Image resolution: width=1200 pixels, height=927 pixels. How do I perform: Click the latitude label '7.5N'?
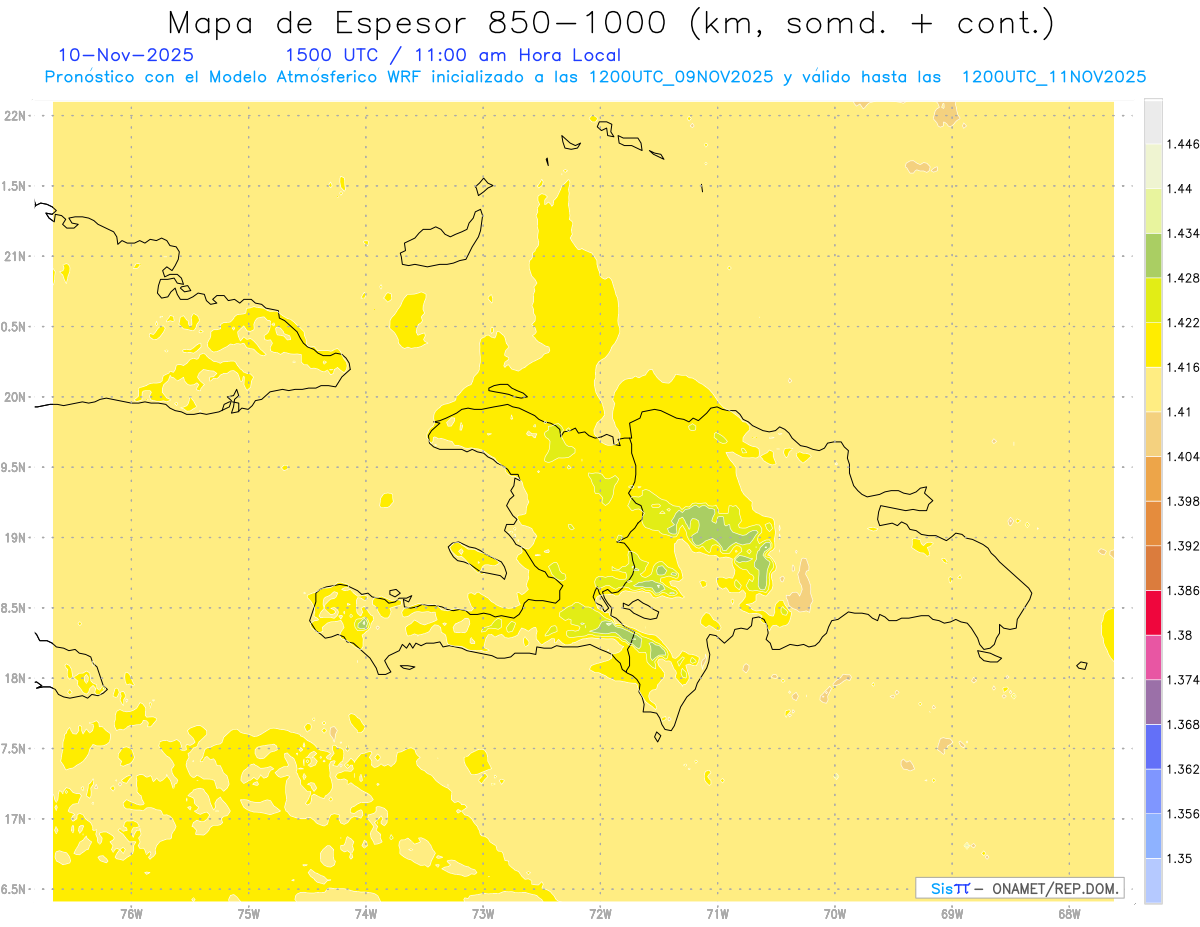pyautogui.click(x=15, y=749)
